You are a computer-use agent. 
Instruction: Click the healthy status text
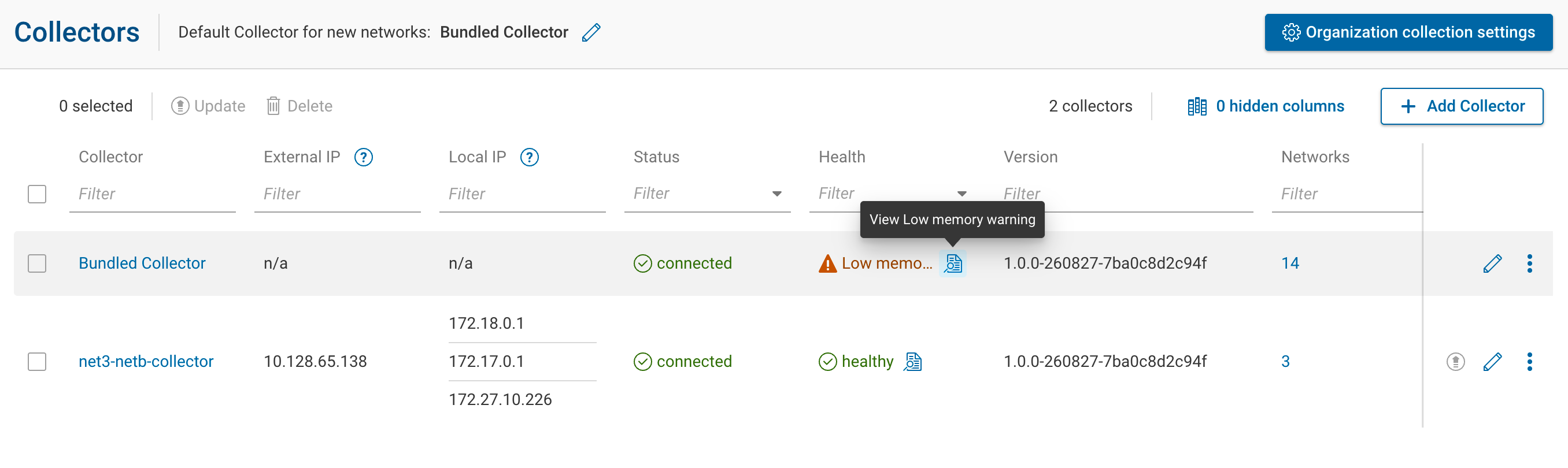point(867,362)
